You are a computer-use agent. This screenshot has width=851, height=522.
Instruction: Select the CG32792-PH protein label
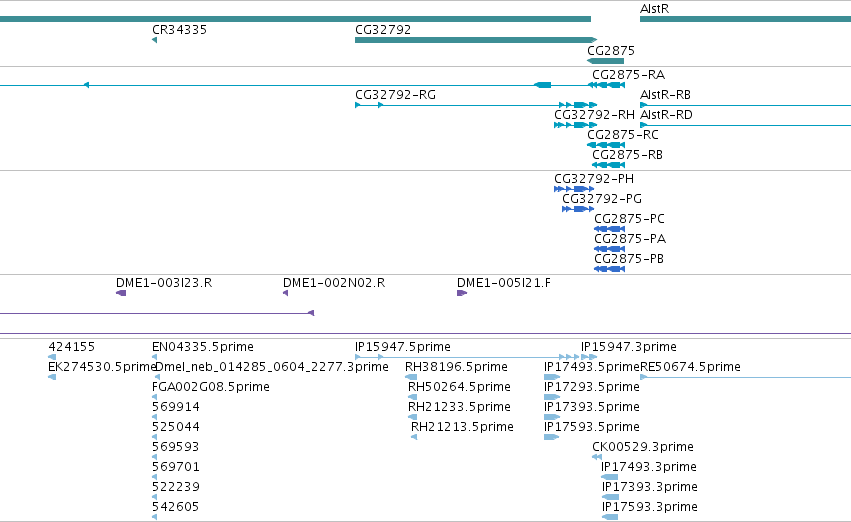pyautogui.click(x=594, y=179)
